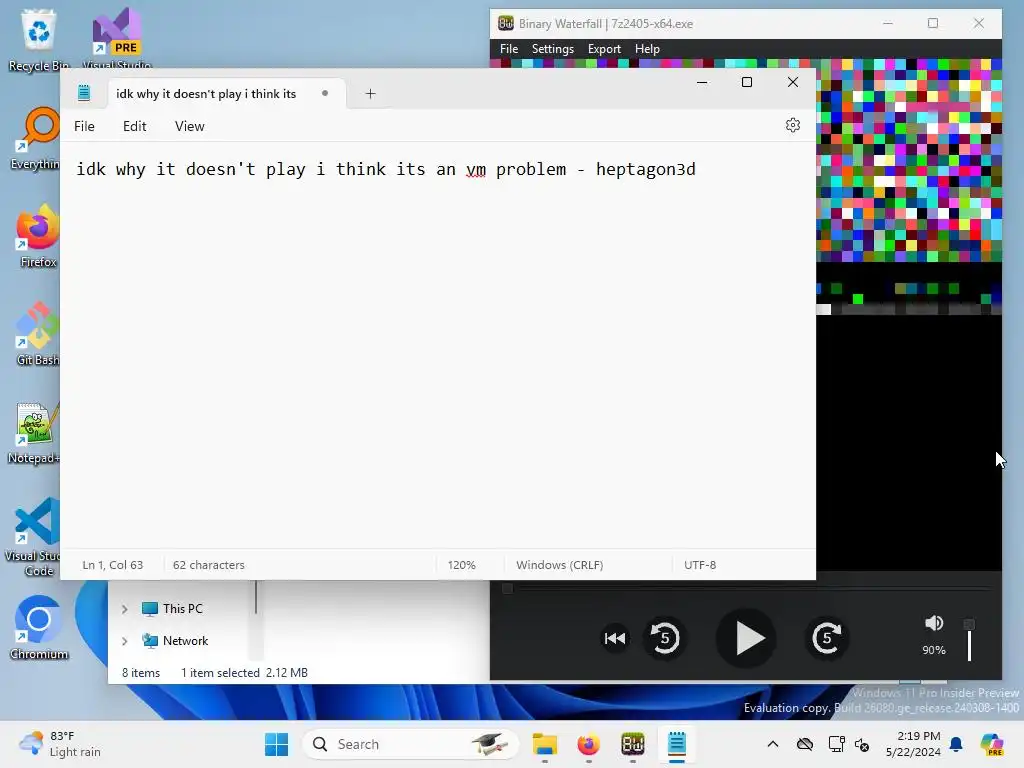Click the Binary Waterfall volume slider
The height and width of the screenshot is (768, 1024).
pyautogui.click(x=969, y=640)
